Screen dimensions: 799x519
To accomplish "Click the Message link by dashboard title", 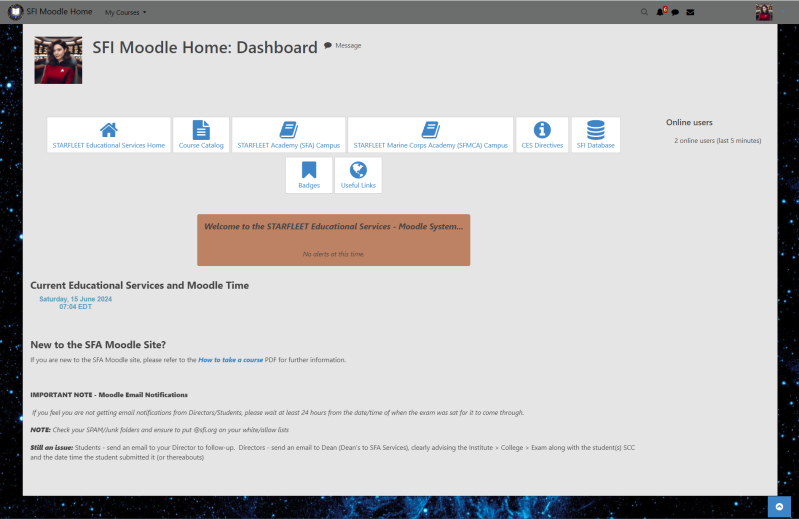I will coord(342,45).
